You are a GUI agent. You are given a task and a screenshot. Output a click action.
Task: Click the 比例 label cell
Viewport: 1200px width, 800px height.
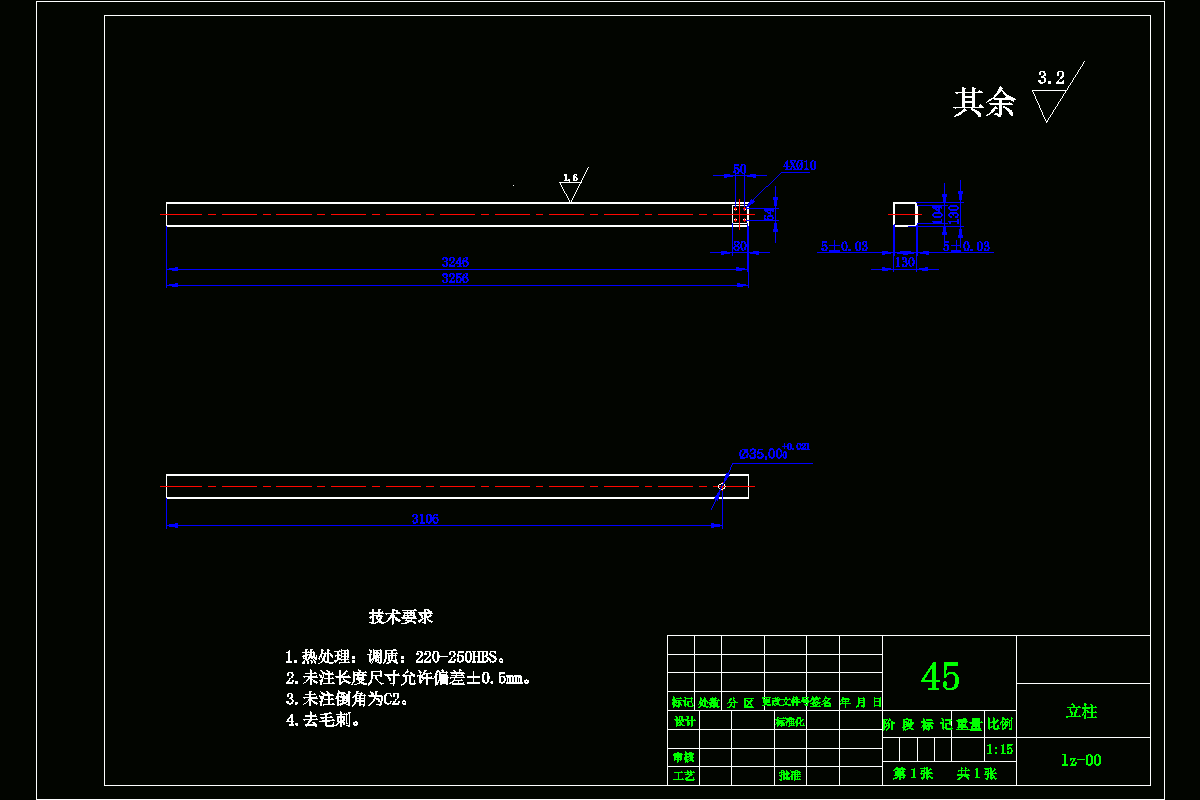[1000, 724]
